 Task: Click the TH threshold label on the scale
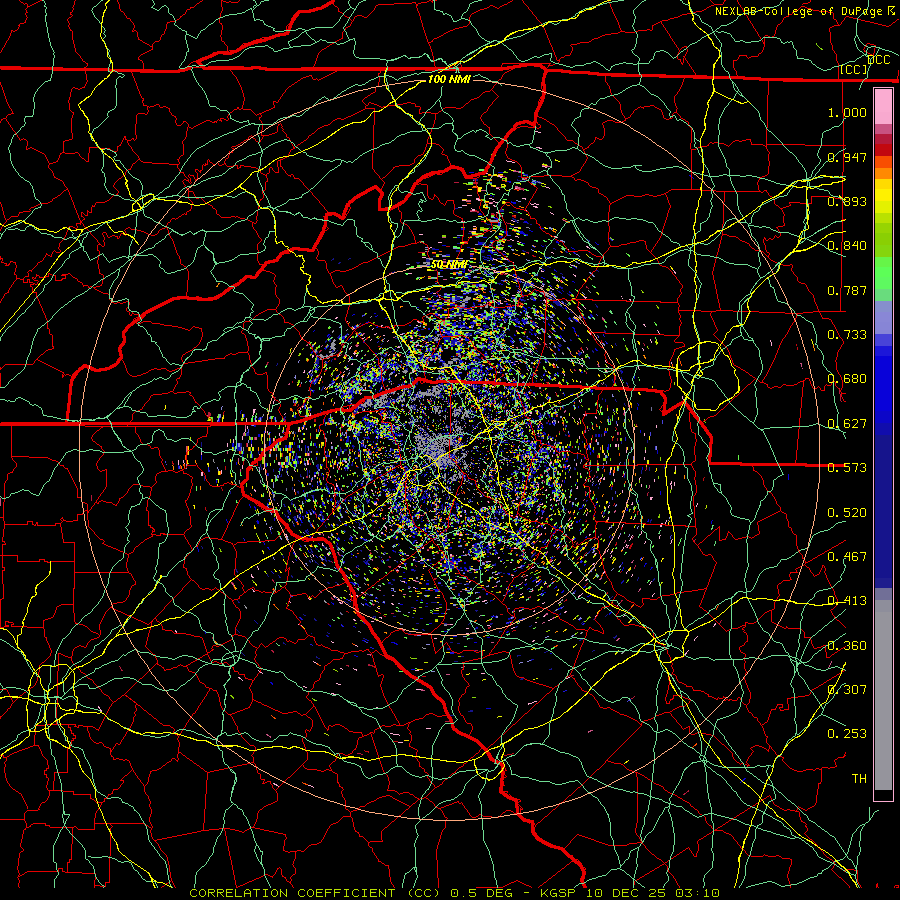[x=859, y=779]
